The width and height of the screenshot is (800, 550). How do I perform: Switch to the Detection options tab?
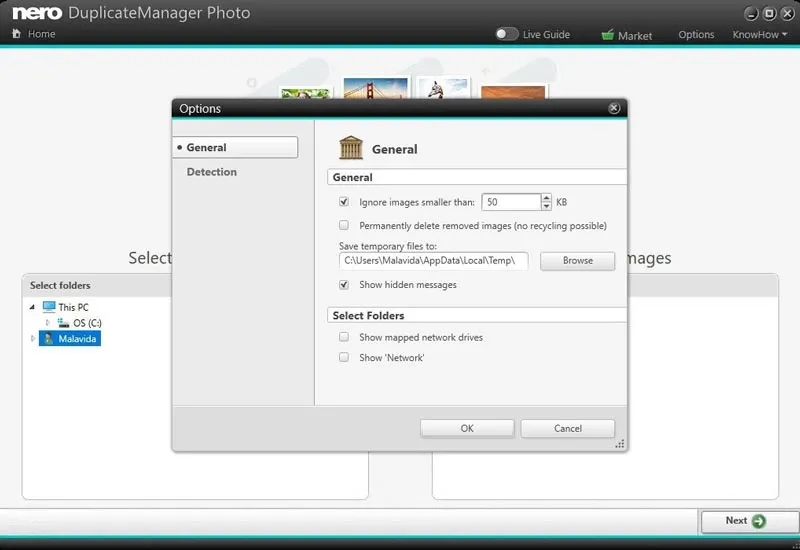(x=212, y=172)
